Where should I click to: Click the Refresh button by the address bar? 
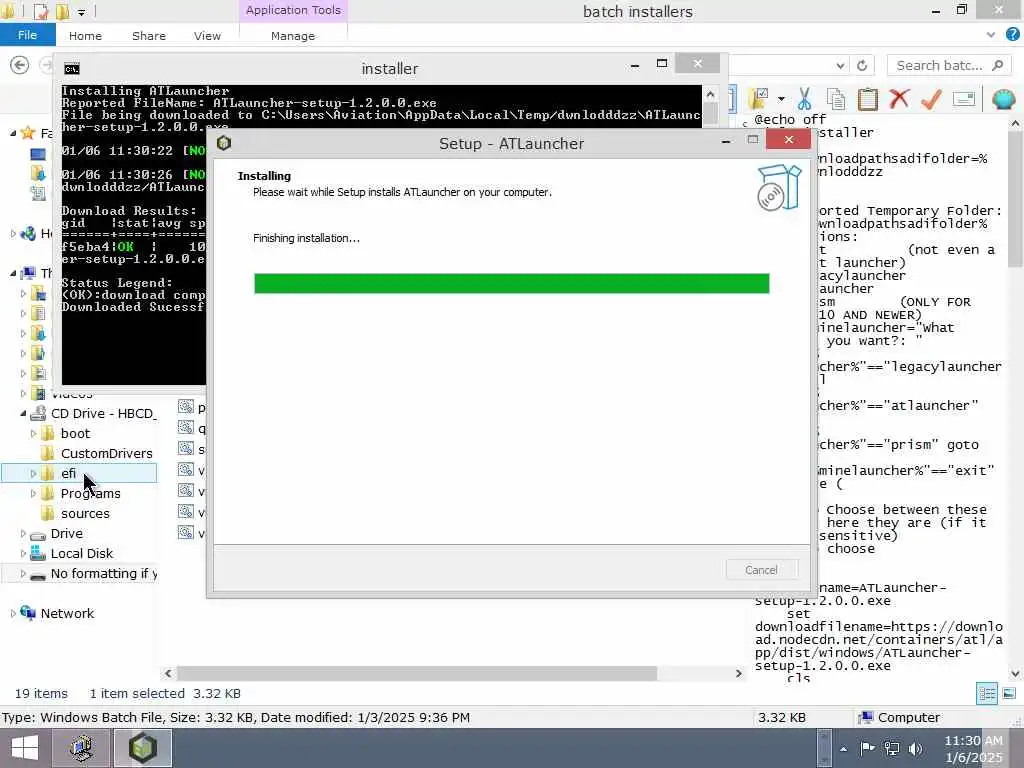862,65
